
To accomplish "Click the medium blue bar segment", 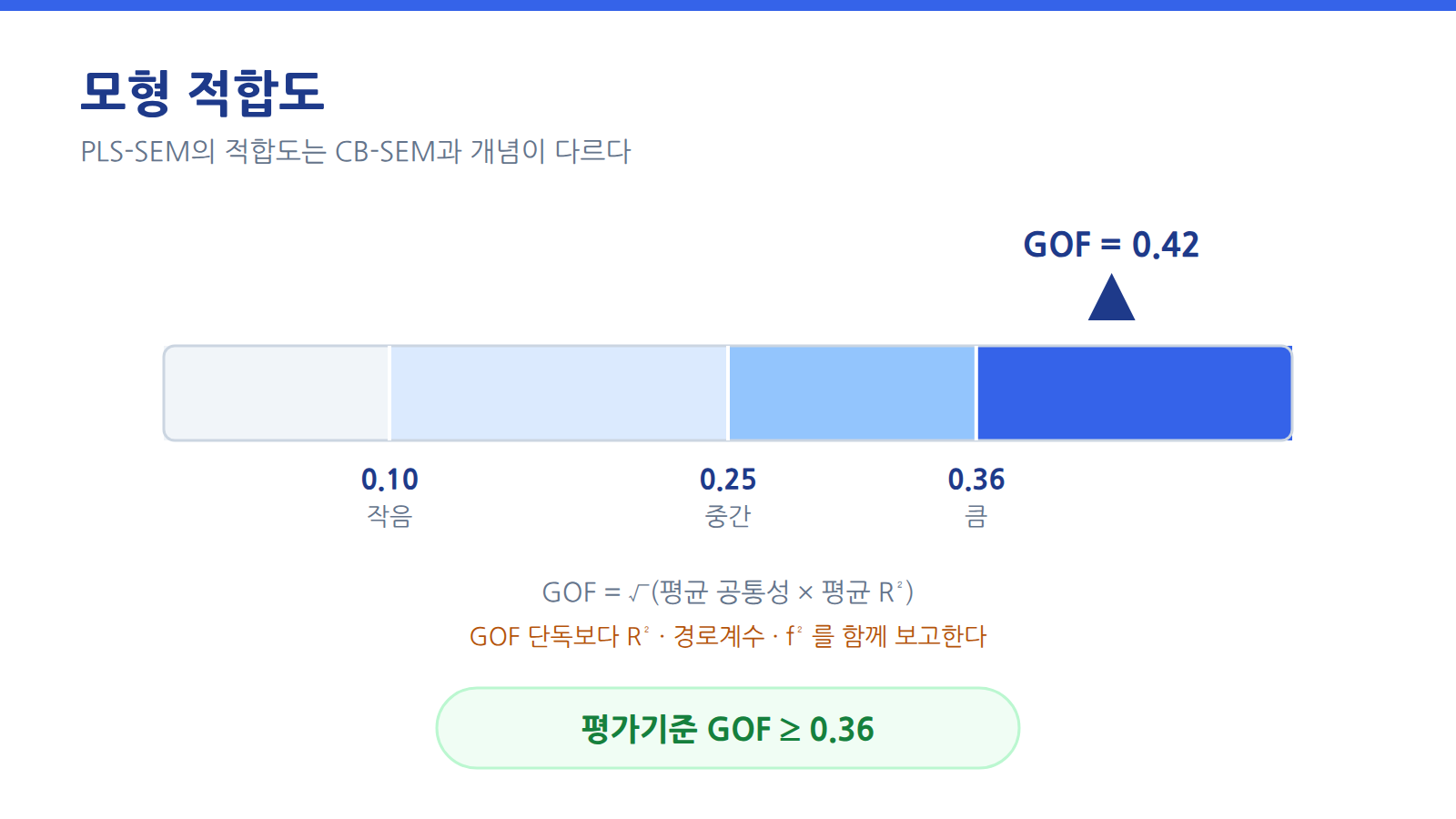I will (852, 393).
